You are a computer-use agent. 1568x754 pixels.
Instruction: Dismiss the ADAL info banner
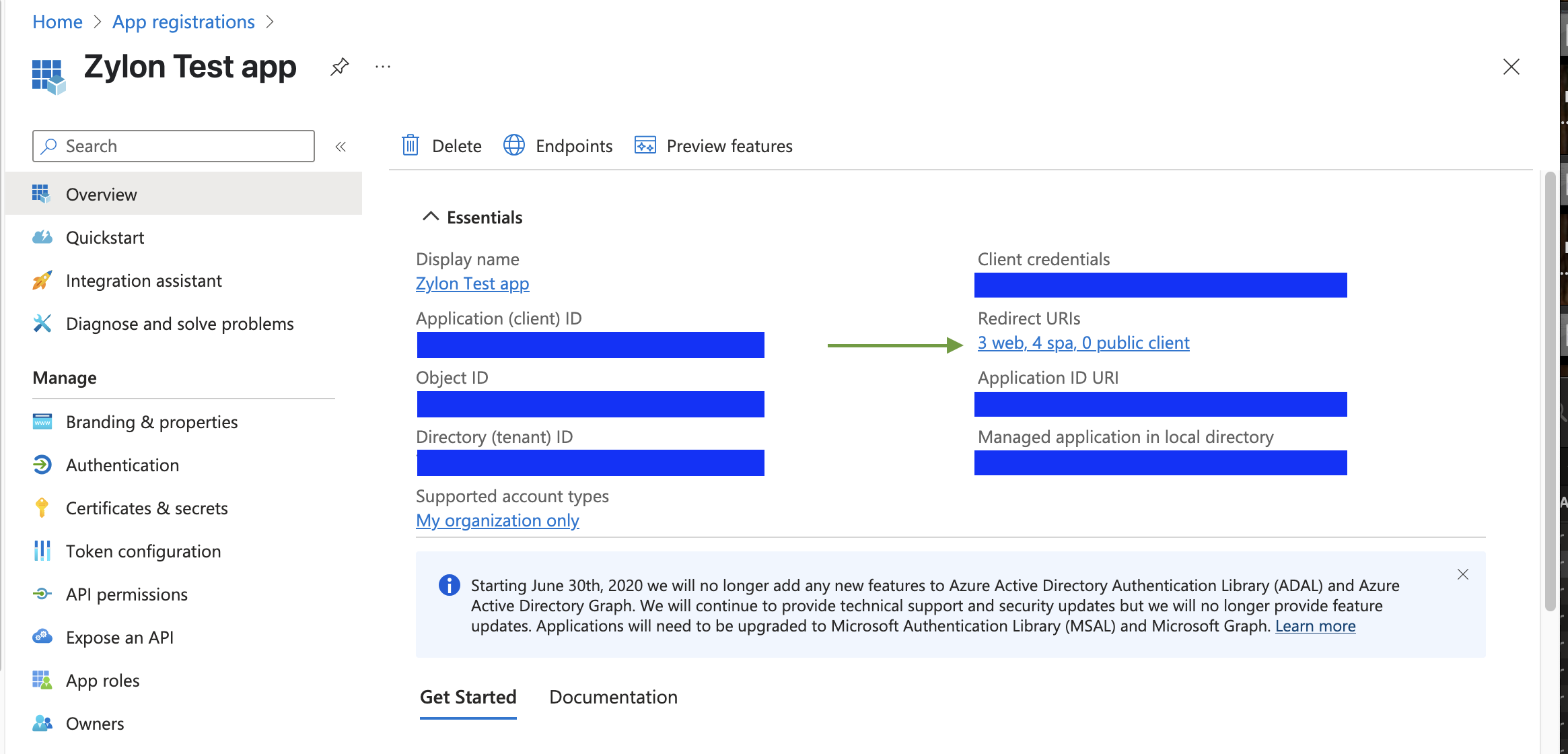pos(1462,574)
